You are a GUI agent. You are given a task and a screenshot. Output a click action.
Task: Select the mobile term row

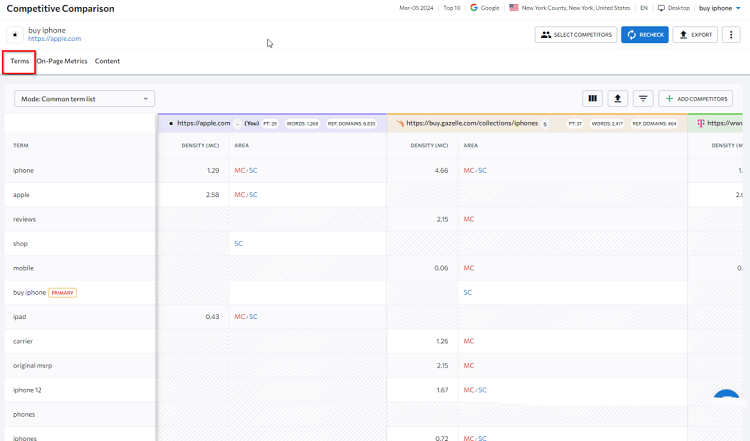coord(80,268)
